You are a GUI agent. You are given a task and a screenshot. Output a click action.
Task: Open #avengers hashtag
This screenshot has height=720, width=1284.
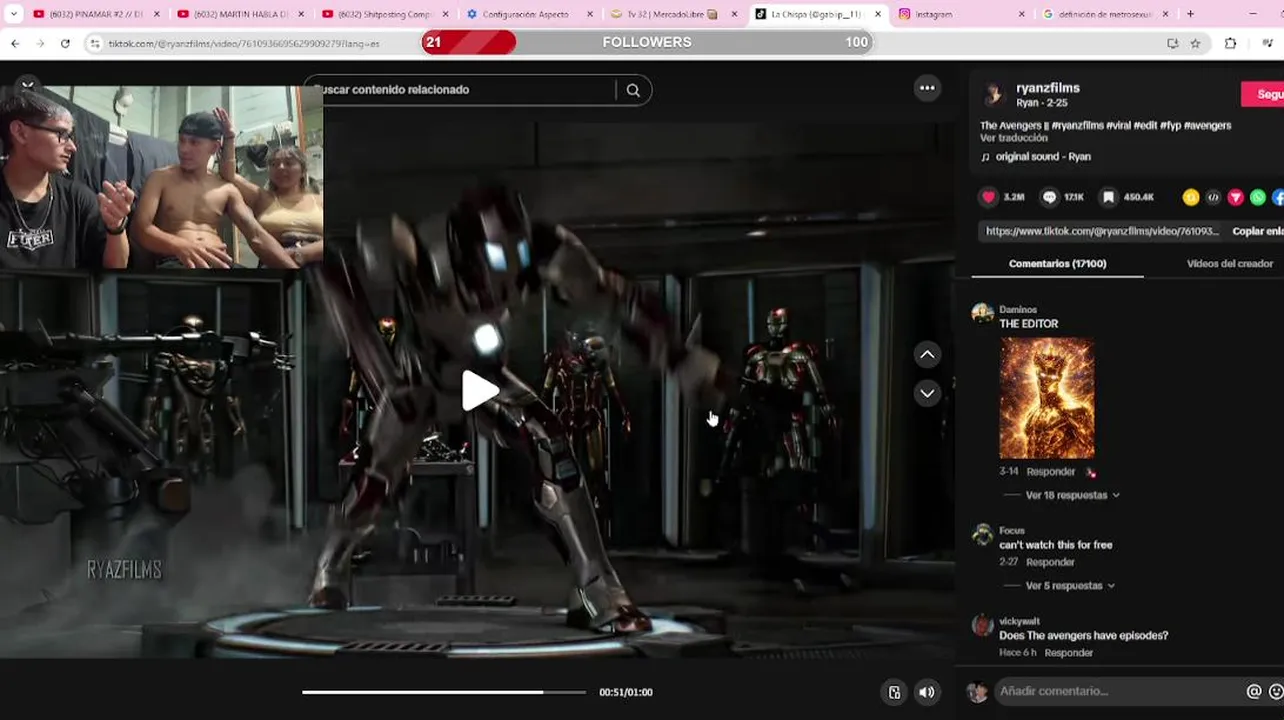(x=1207, y=126)
